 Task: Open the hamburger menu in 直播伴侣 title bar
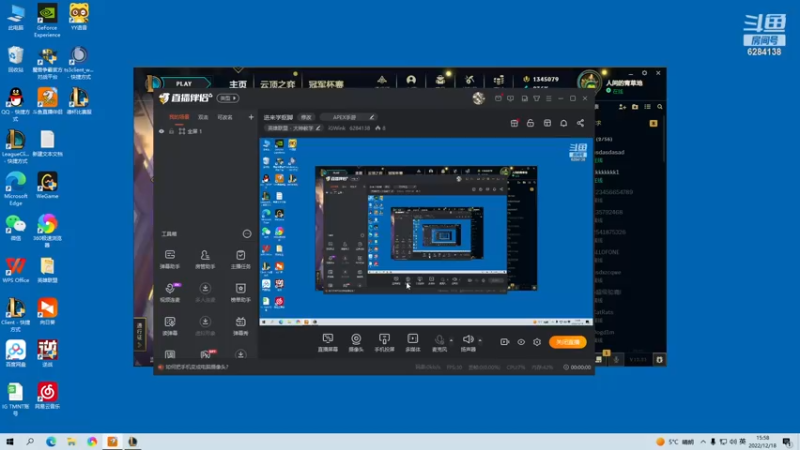(549, 98)
